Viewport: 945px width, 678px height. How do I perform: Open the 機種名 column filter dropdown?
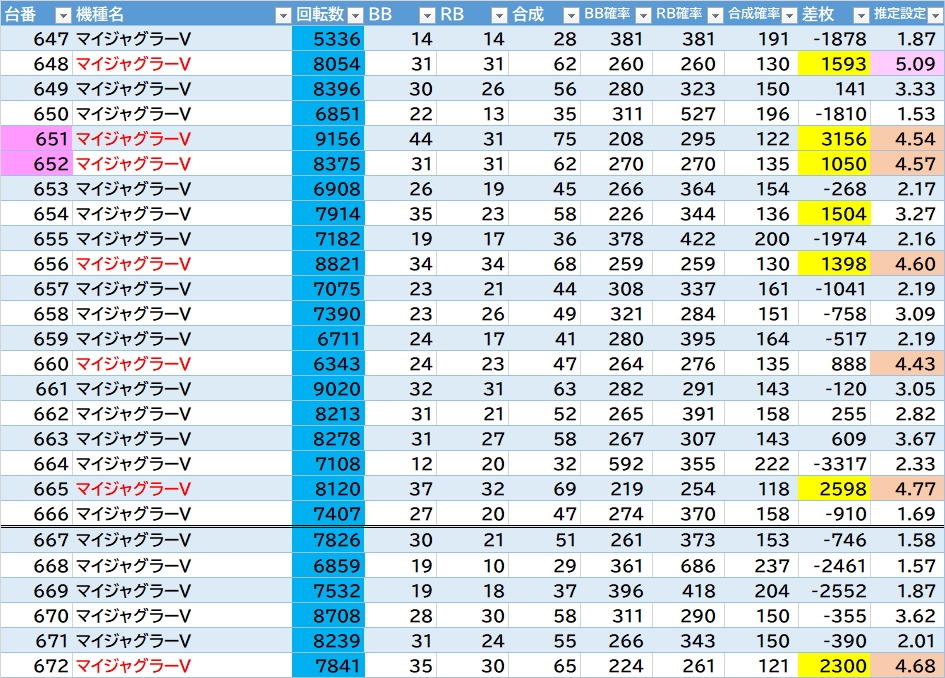pyautogui.click(x=283, y=15)
